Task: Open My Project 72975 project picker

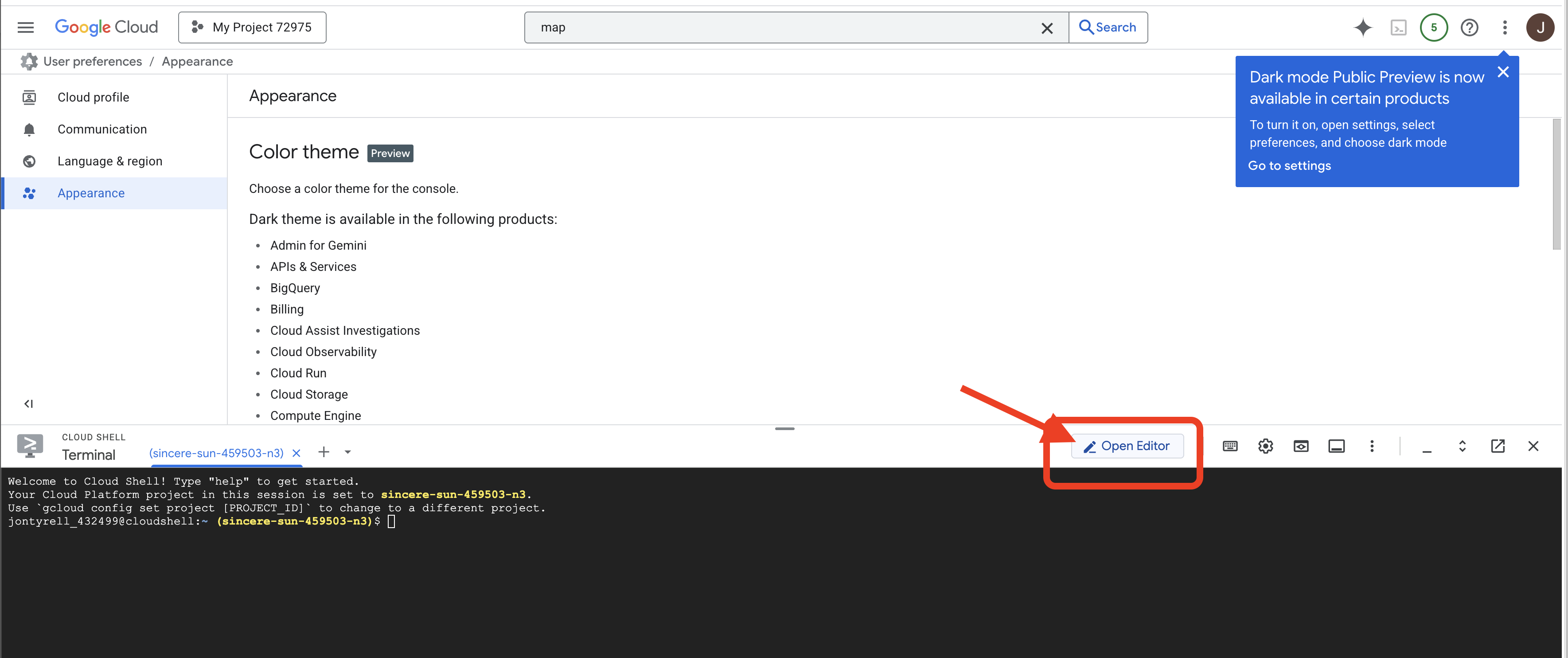Action: pyautogui.click(x=252, y=27)
